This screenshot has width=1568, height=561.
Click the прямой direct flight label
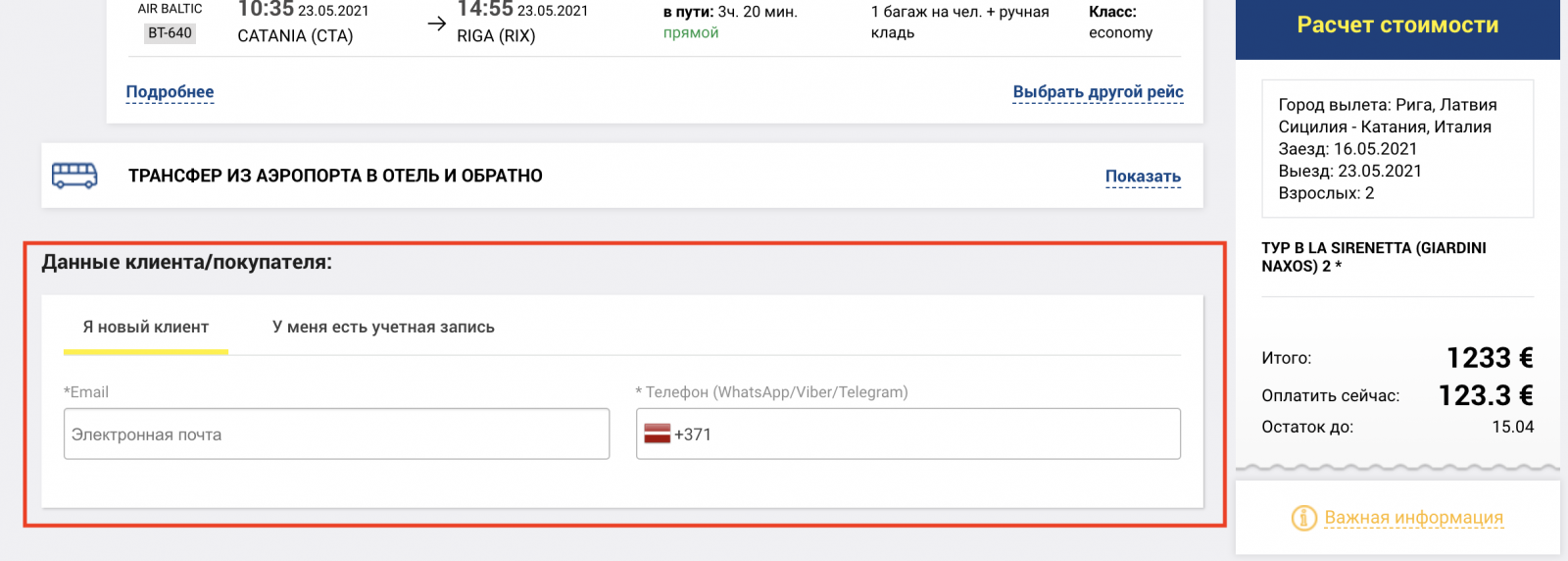[691, 33]
